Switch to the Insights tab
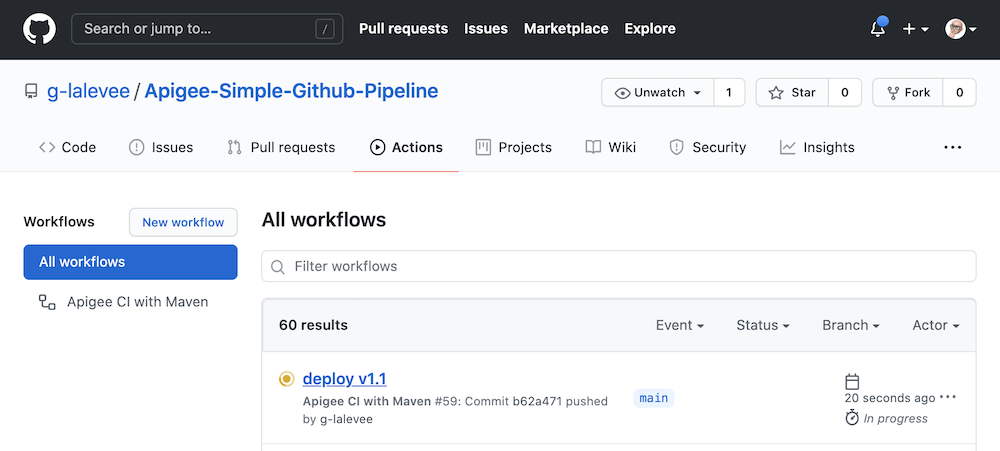Viewport: 1000px width, 451px height. point(817,147)
